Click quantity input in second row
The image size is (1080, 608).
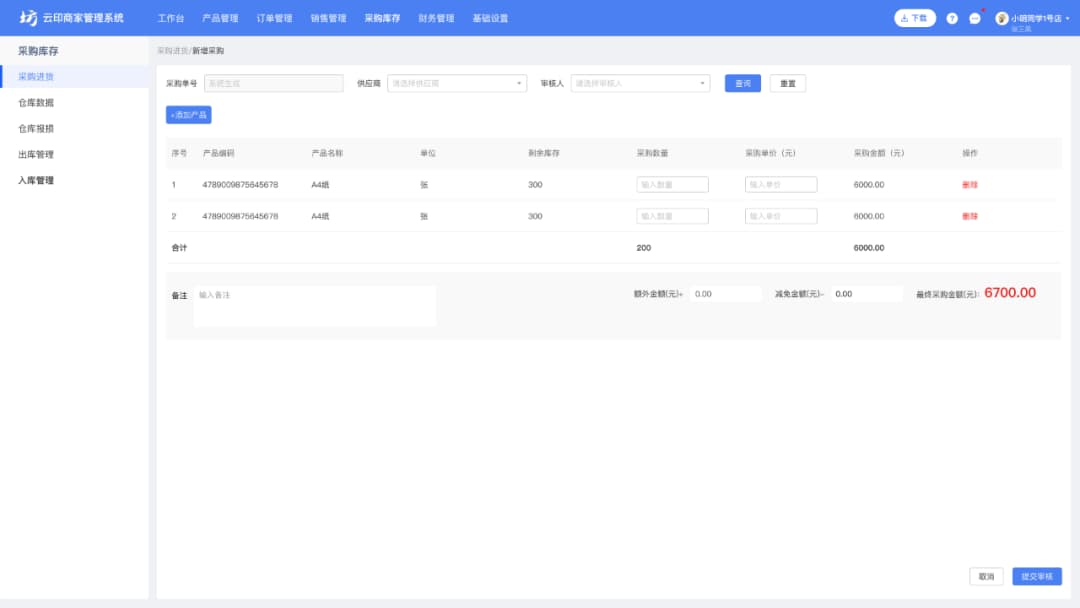click(672, 216)
